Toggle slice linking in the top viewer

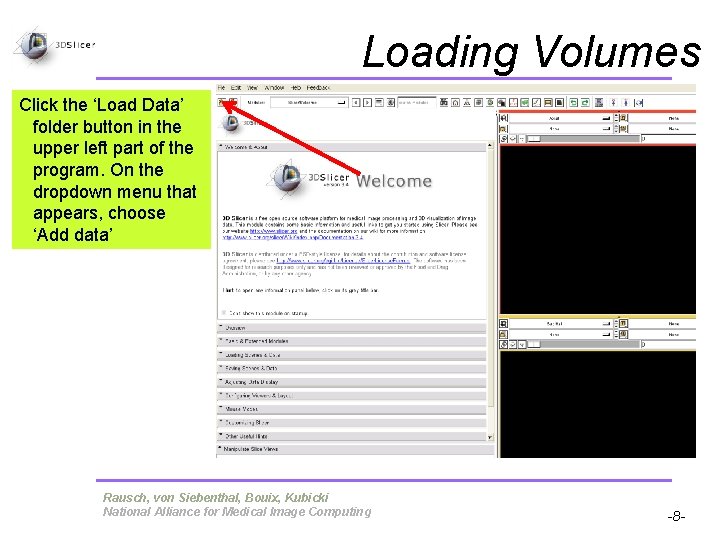coord(503,138)
